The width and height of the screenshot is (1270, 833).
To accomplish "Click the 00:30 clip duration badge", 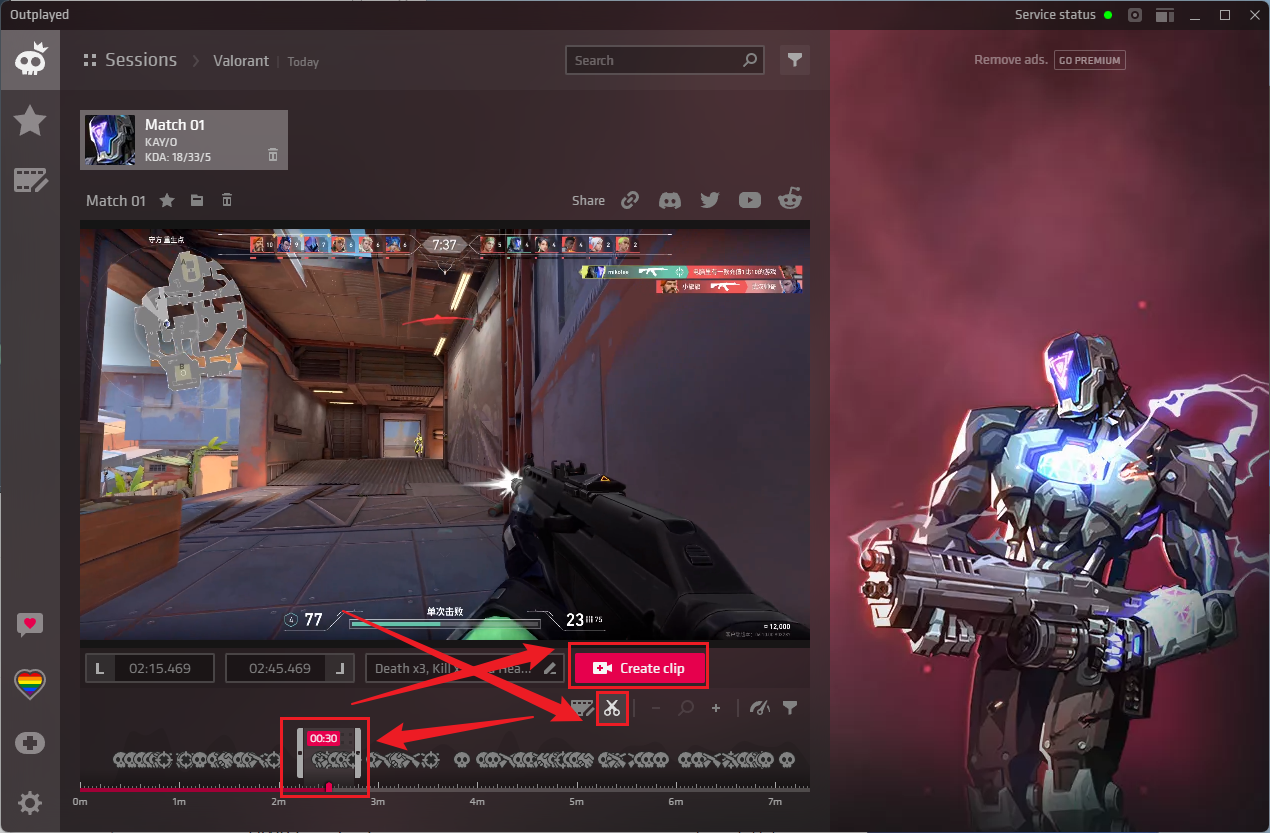I will [x=323, y=738].
